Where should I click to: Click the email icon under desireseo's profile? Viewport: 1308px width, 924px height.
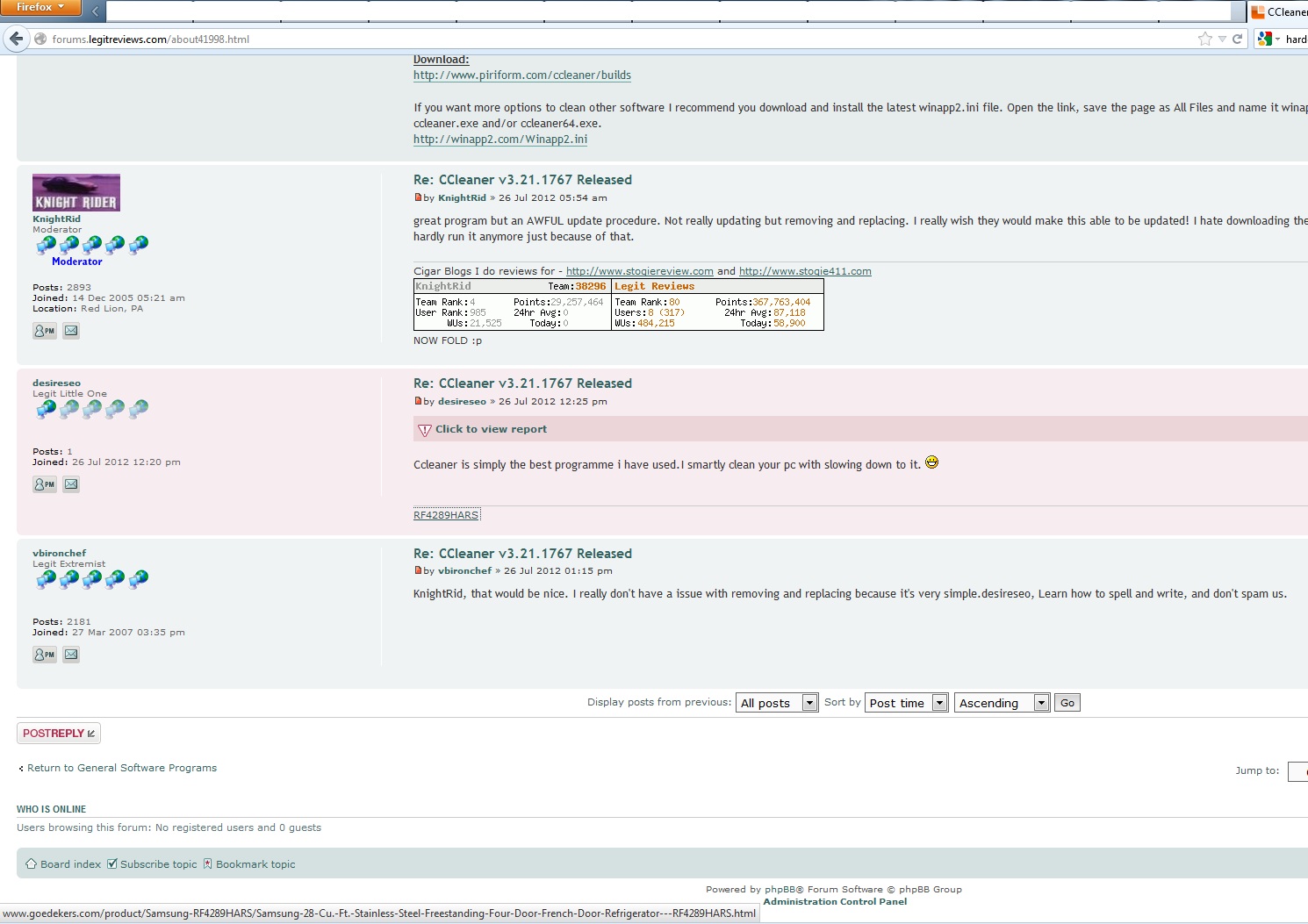71,484
